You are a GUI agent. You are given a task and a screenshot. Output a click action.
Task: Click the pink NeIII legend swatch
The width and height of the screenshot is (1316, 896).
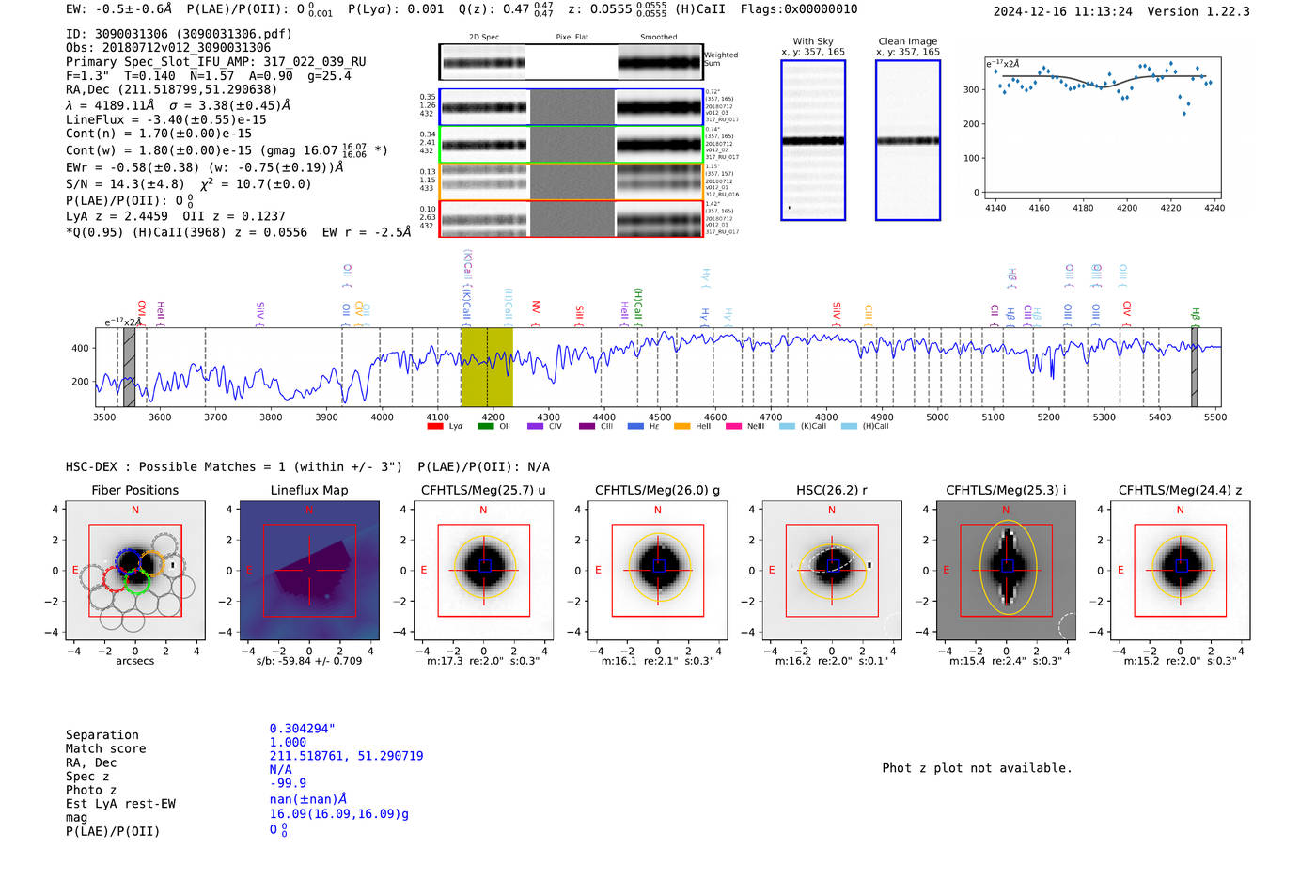tap(733, 426)
